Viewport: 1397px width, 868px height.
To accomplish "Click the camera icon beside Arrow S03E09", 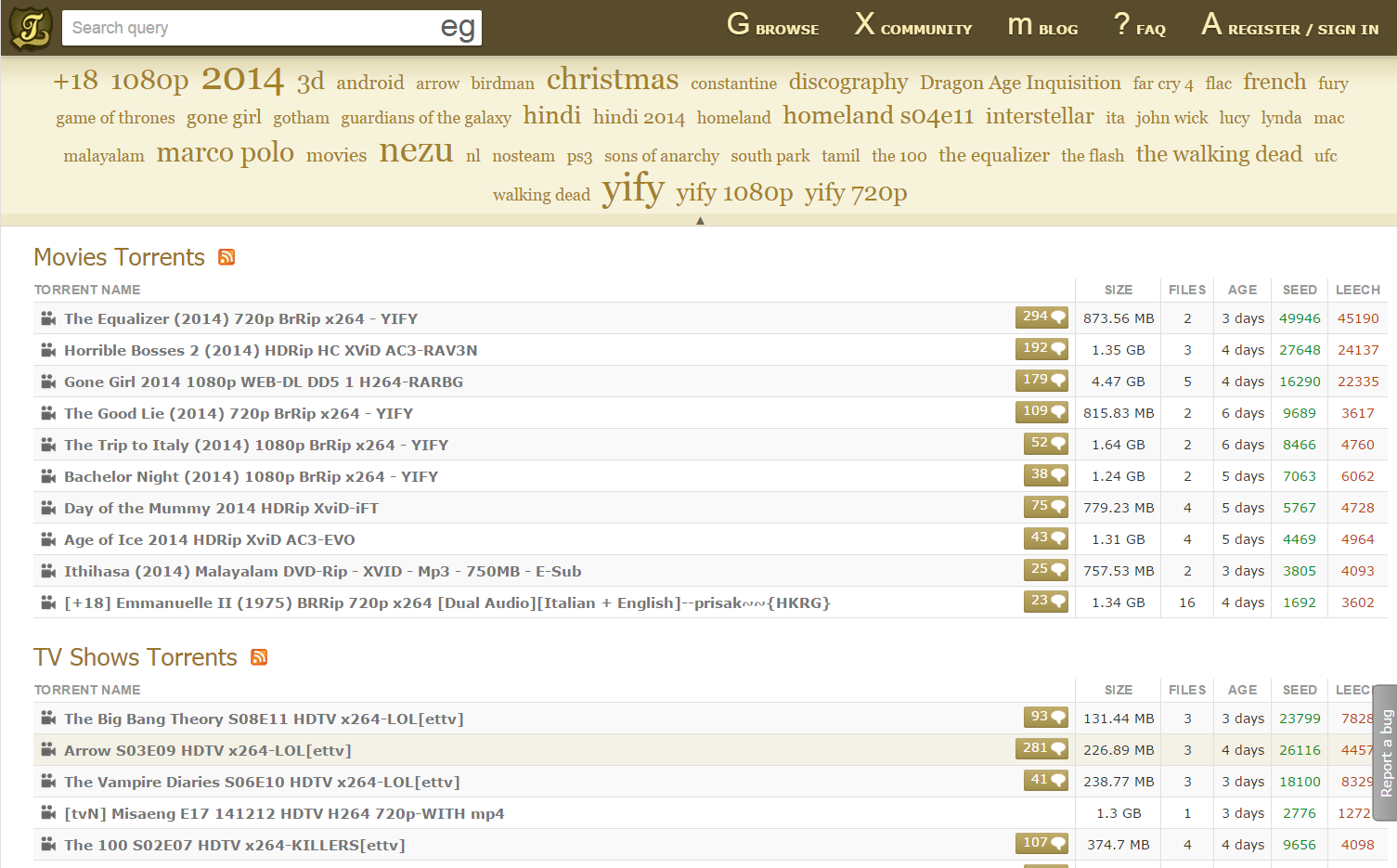I will 47,749.
